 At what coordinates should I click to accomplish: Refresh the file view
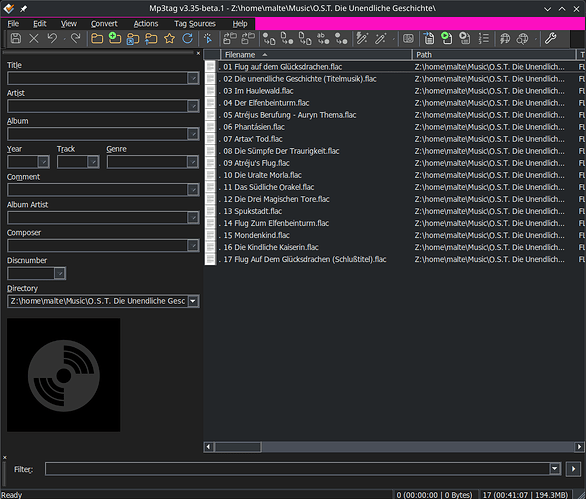click(x=188, y=38)
